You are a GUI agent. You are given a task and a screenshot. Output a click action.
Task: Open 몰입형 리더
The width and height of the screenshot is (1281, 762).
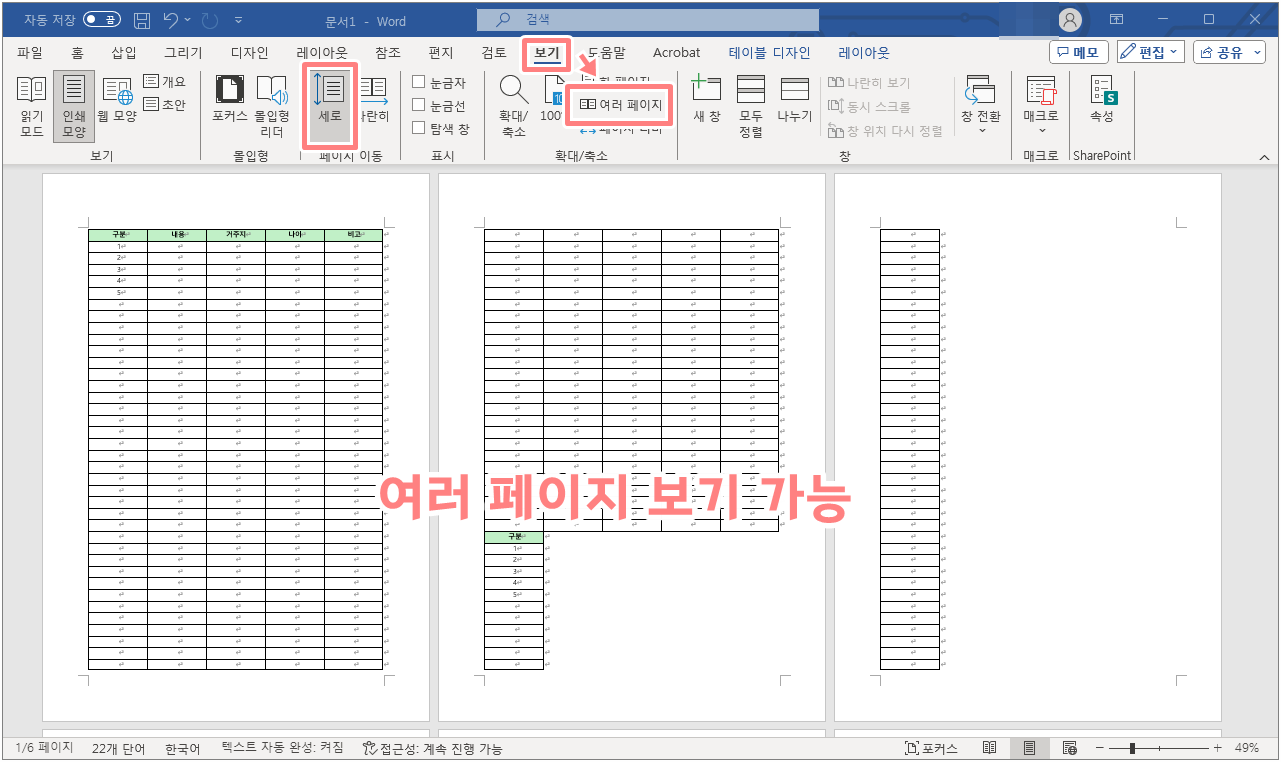click(x=272, y=106)
